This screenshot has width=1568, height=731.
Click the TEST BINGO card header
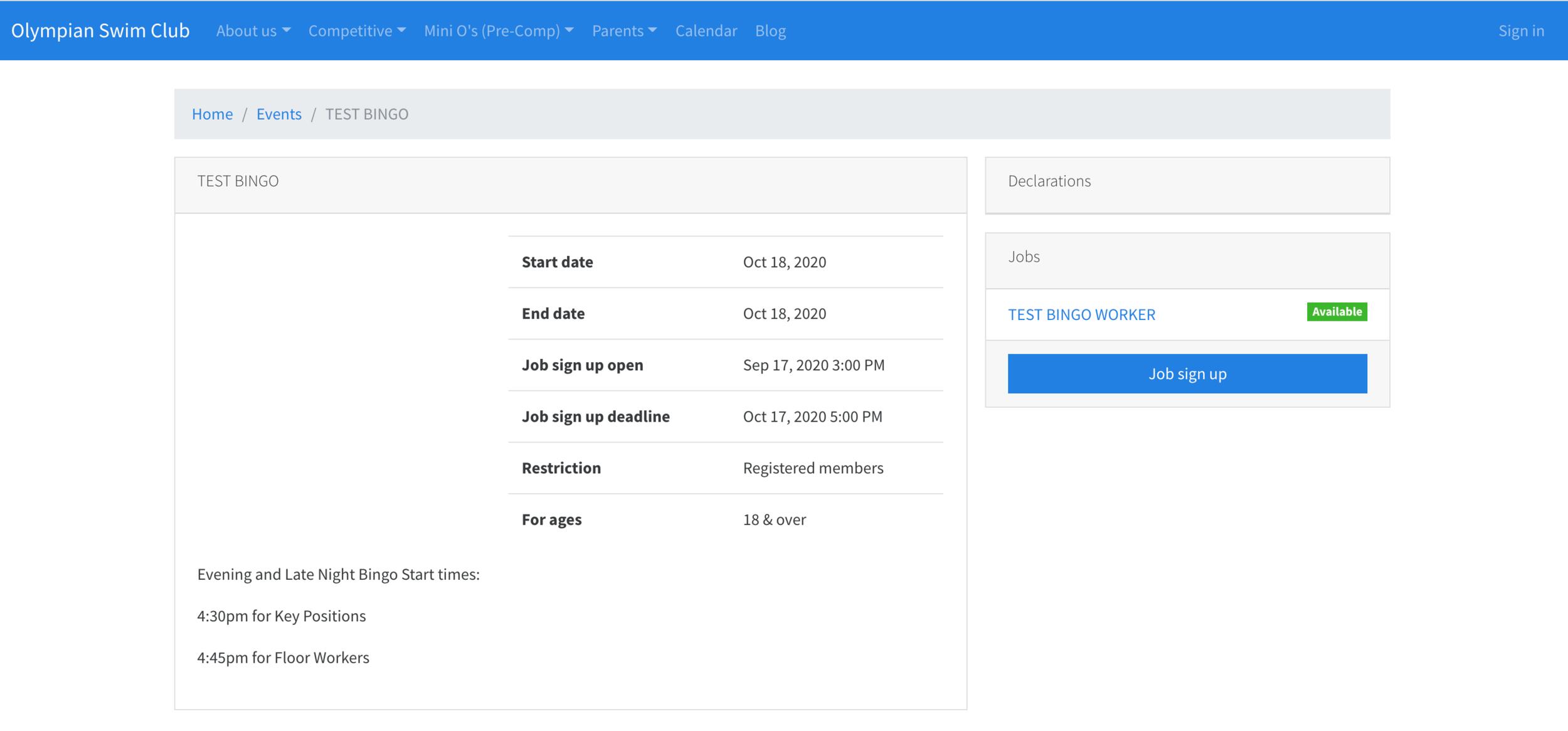point(238,181)
